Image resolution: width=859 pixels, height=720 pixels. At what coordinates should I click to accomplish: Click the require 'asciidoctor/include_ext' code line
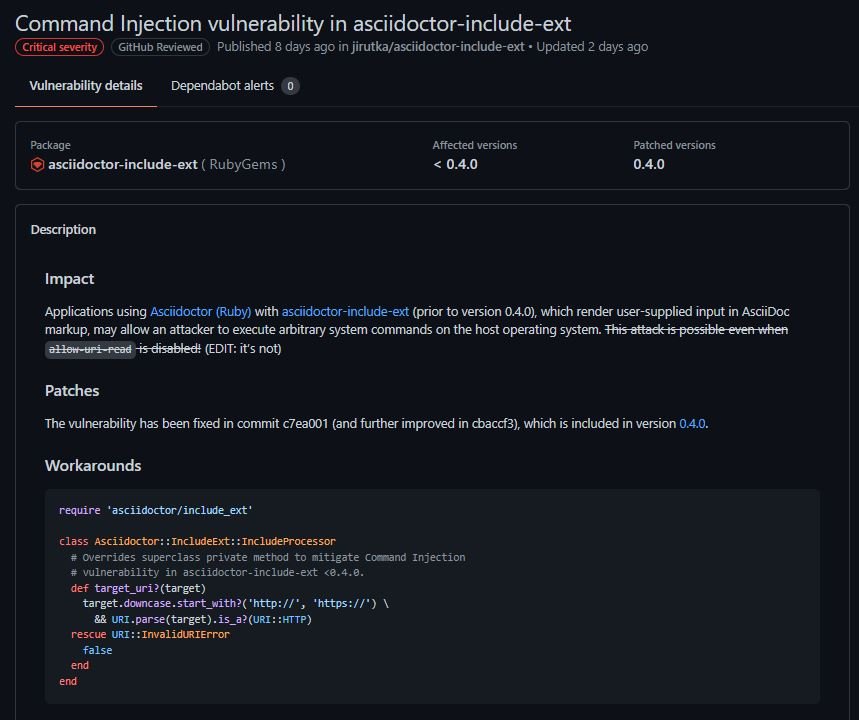tap(156, 510)
